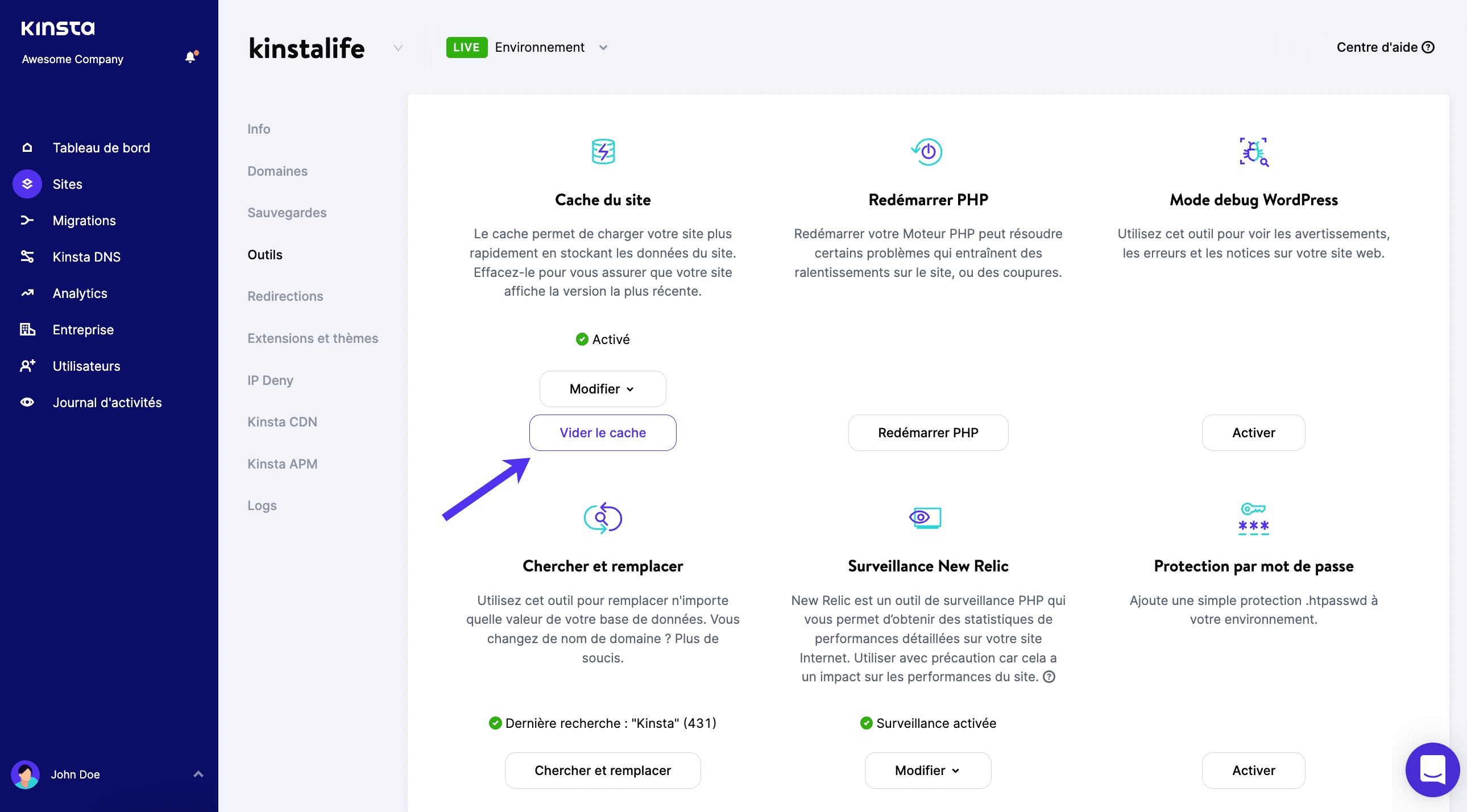Screen dimensions: 1467x812
Task: Open the help icon next to Centre d'aide
Action: [x=1428, y=47]
